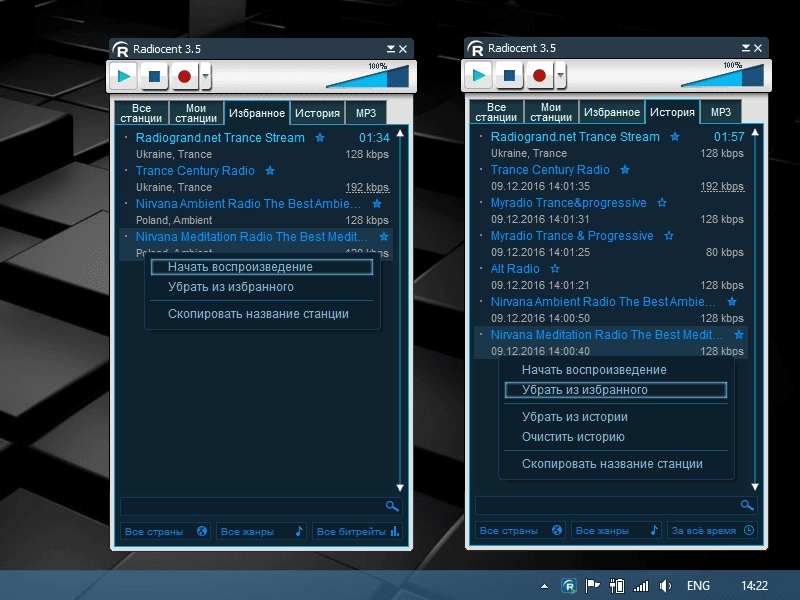
Task: Choose Убрать из избранного in right context menu
Action: point(615,390)
